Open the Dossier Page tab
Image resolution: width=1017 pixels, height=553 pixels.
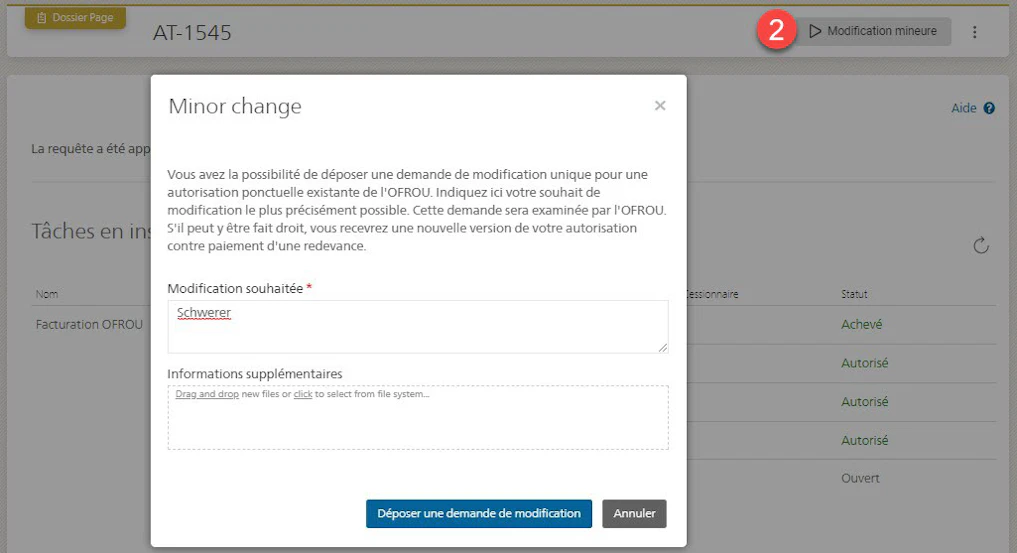click(x=75, y=18)
